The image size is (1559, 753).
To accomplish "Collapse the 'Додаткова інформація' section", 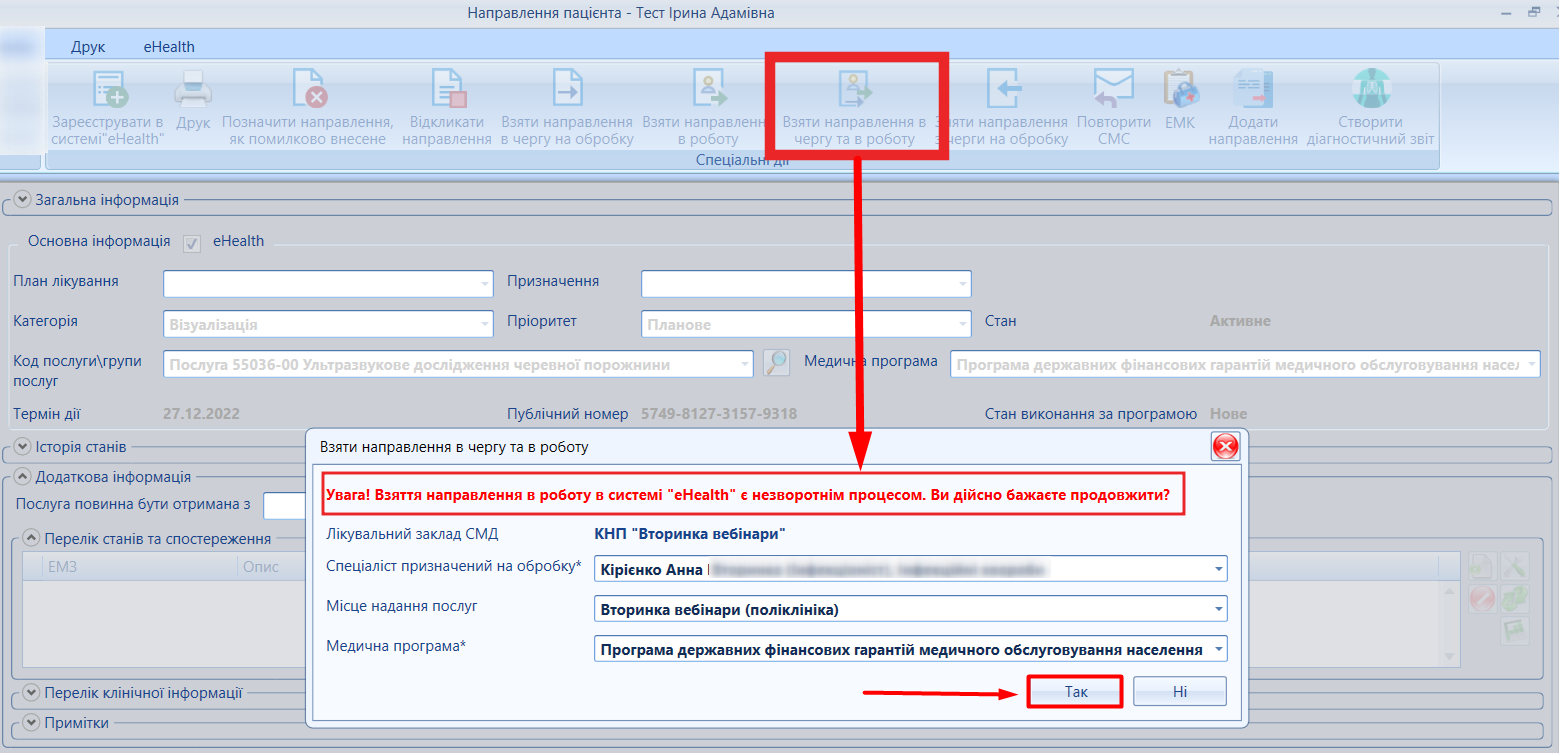I will [x=24, y=477].
